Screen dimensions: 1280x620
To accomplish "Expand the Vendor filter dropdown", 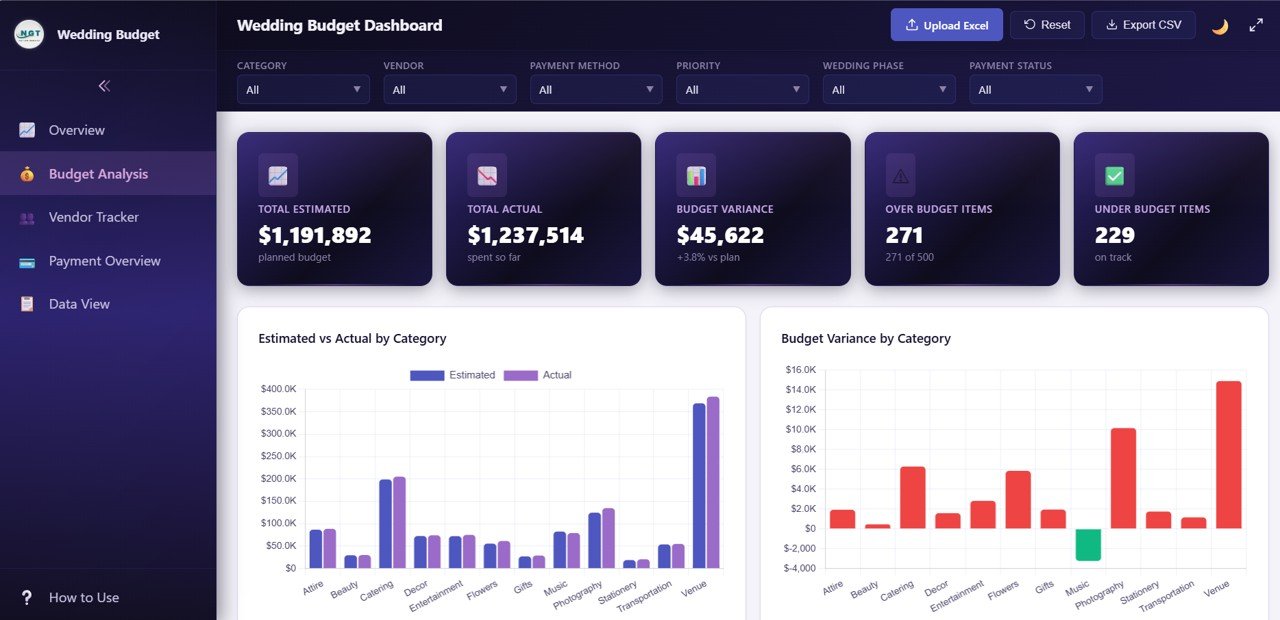I will (449, 90).
